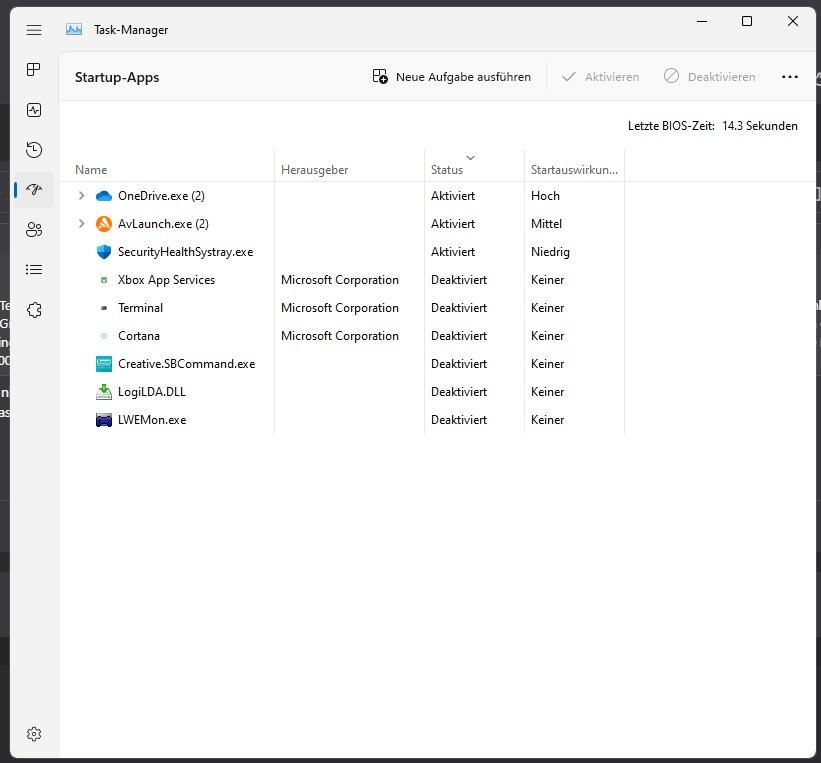This screenshot has width=821, height=763.
Task: Select Creative.SBCommand.exe entry
Action: (x=186, y=364)
